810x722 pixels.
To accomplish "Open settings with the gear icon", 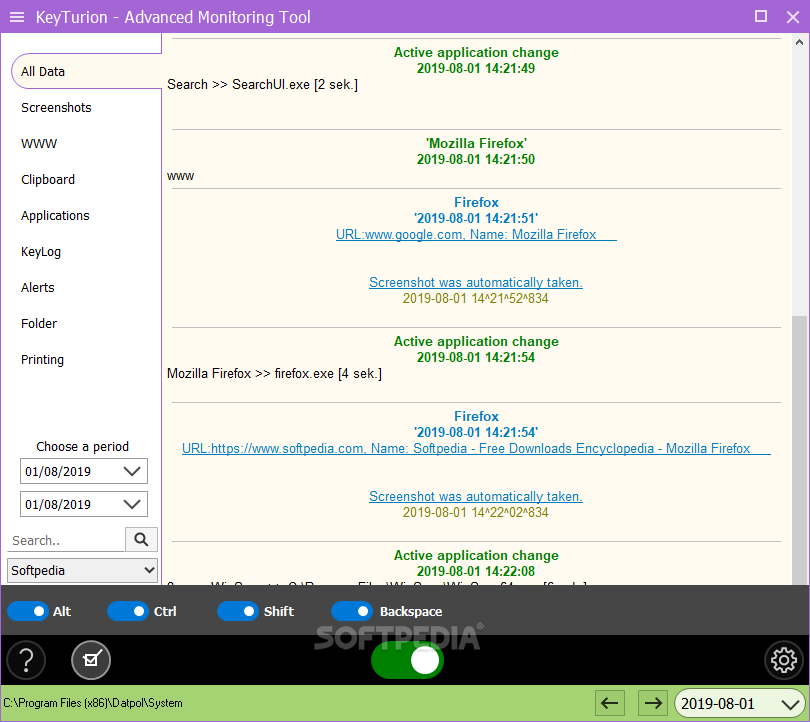I will [x=784, y=660].
